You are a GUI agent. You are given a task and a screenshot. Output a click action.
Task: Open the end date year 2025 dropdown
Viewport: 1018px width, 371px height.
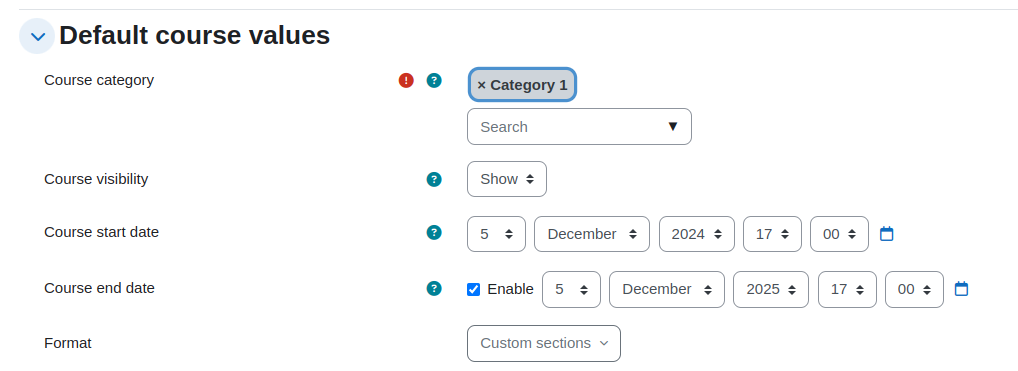tap(771, 289)
